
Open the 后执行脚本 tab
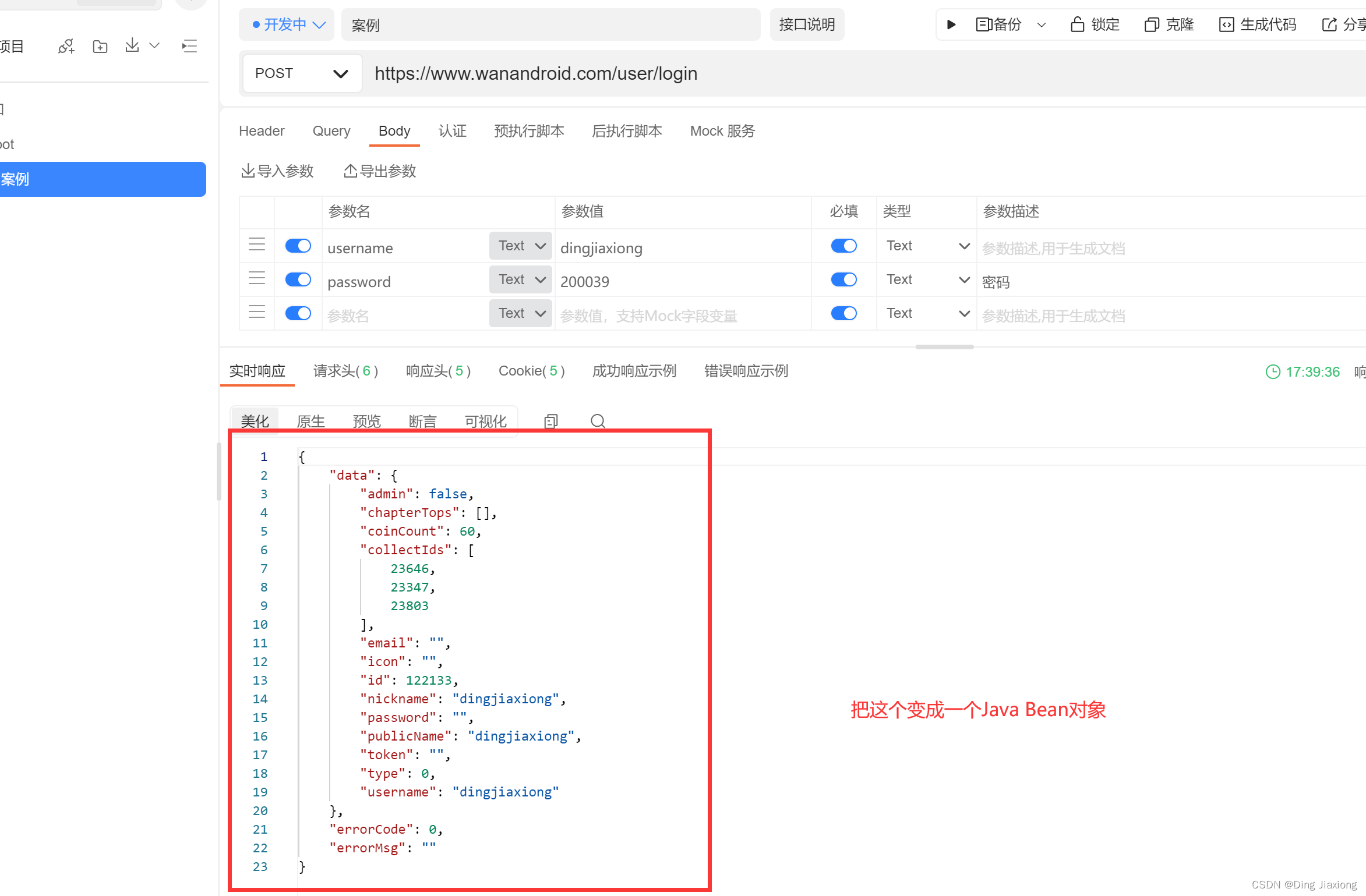click(x=627, y=131)
